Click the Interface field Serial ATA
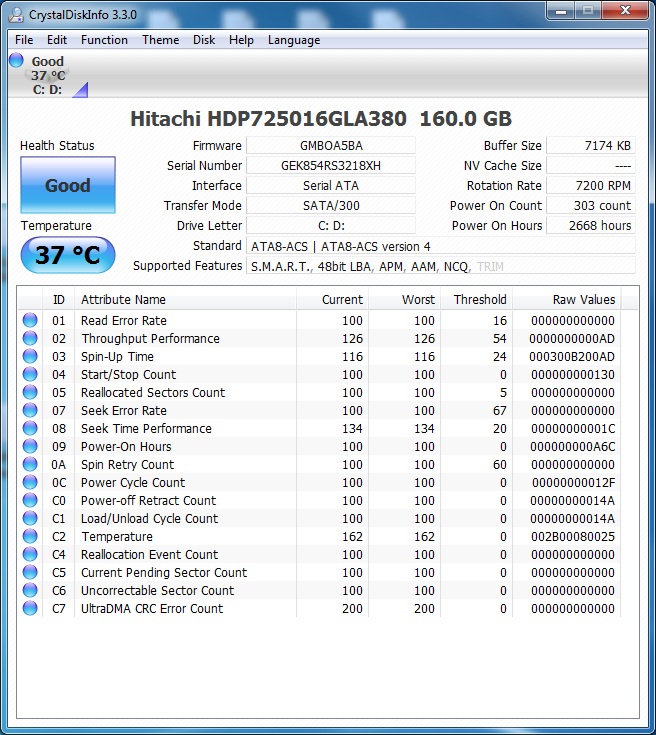 pyautogui.click(x=331, y=186)
